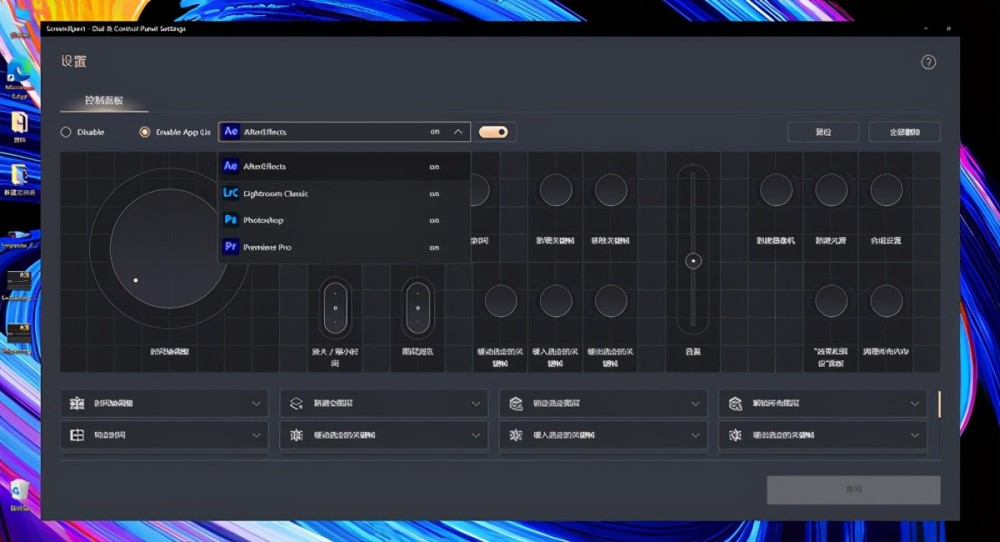Choose Lightroom Classic in the open app list
1000x542 pixels.
(x=344, y=193)
